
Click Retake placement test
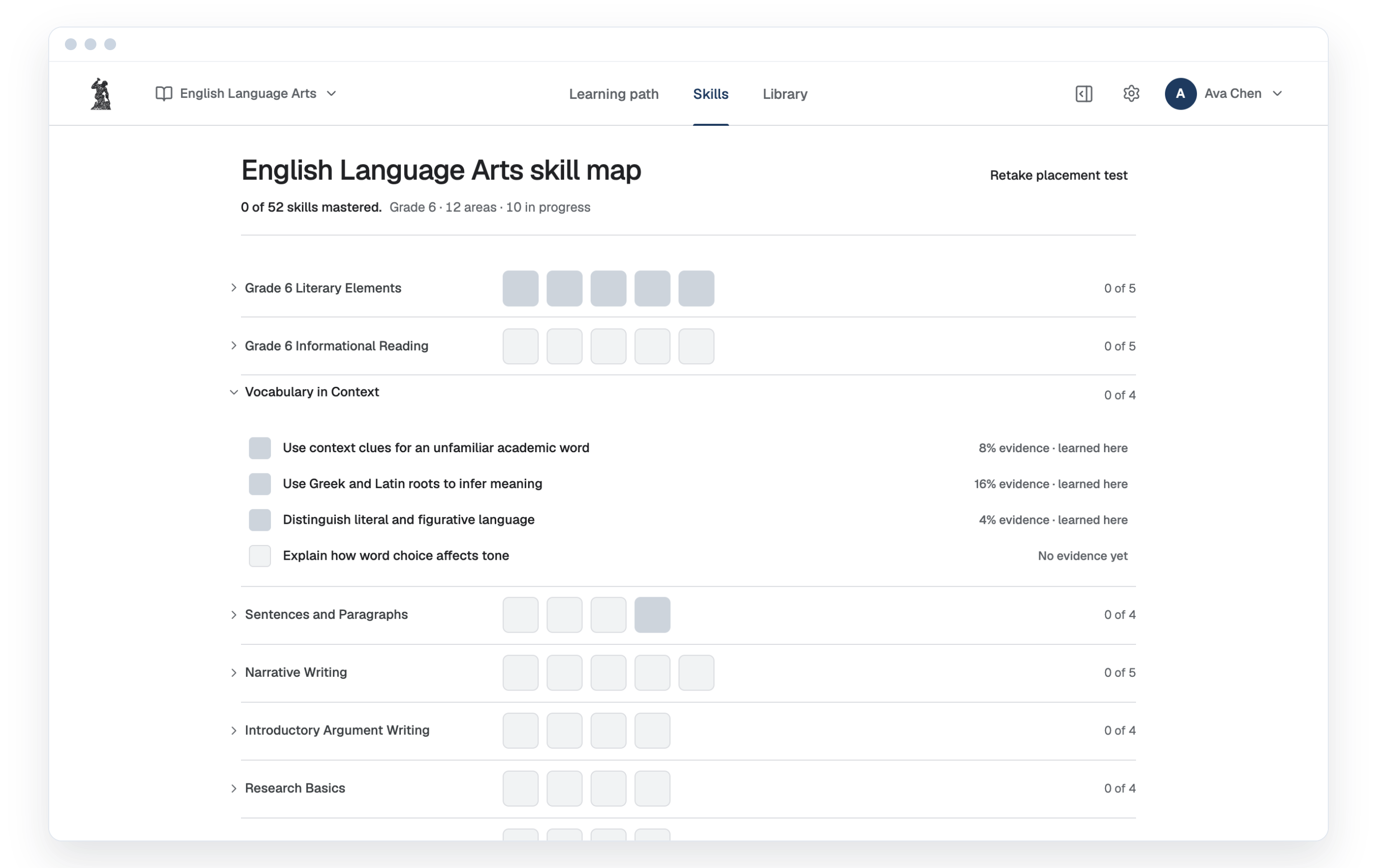[x=1058, y=175]
